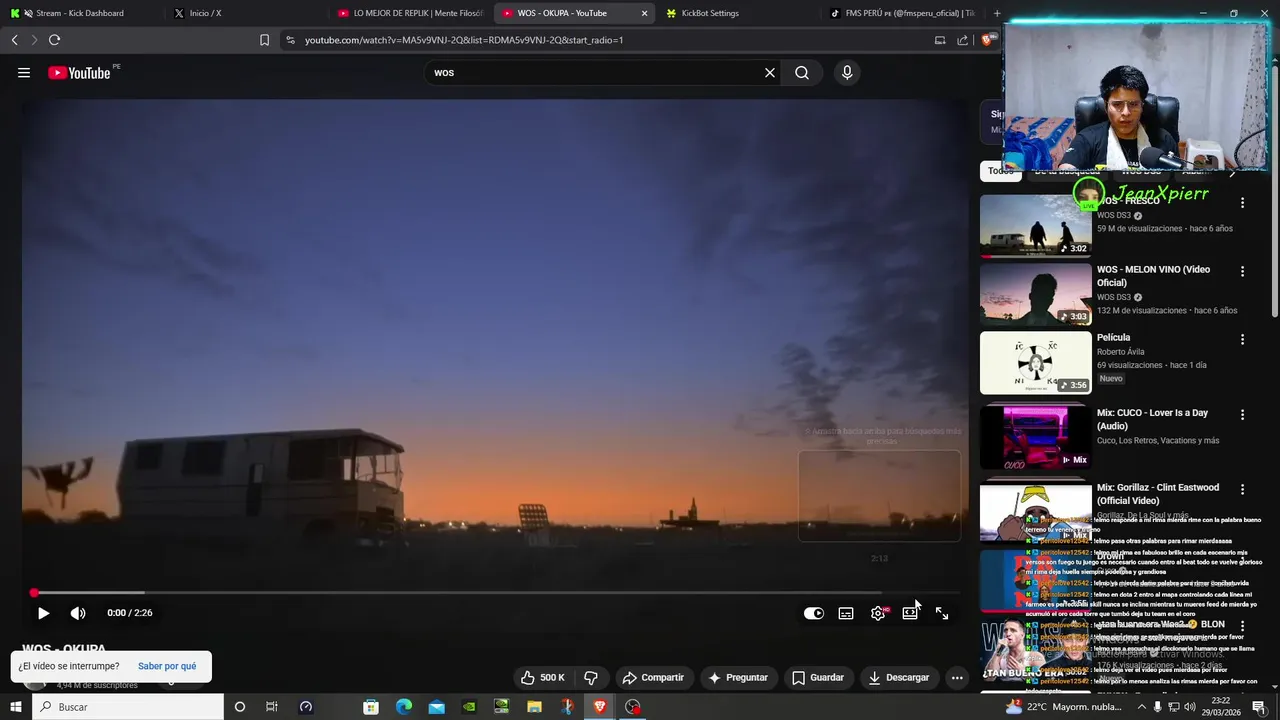Switch to the Inicio / X tab
This screenshot has height=720, width=1280.
pyautogui.click(x=245, y=13)
